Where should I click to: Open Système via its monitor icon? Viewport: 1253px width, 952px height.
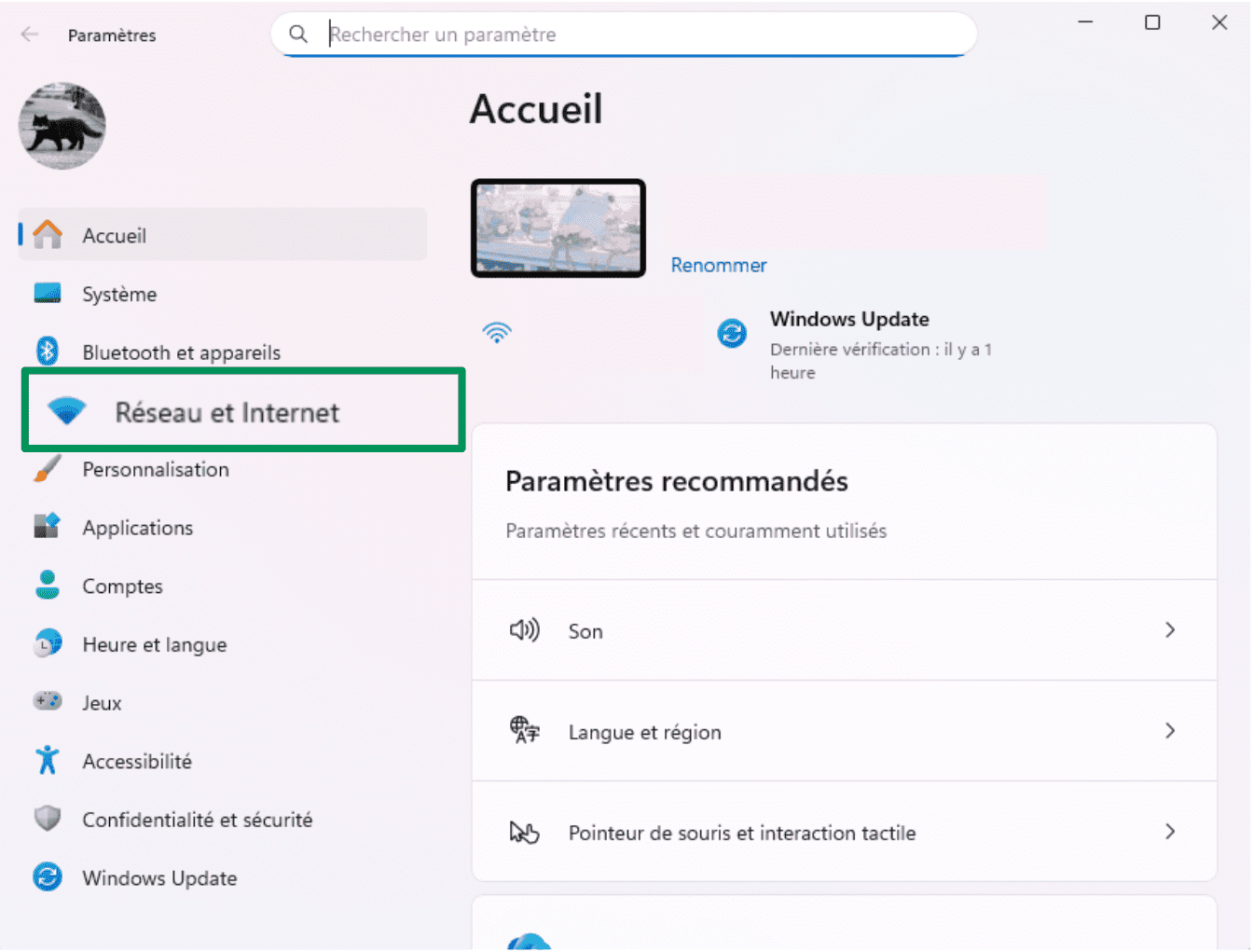pyautogui.click(x=48, y=294)
